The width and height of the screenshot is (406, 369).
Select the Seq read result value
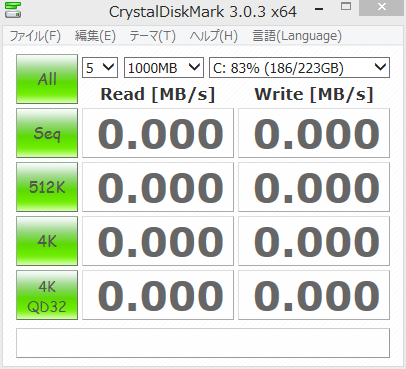tap(158, 133)
